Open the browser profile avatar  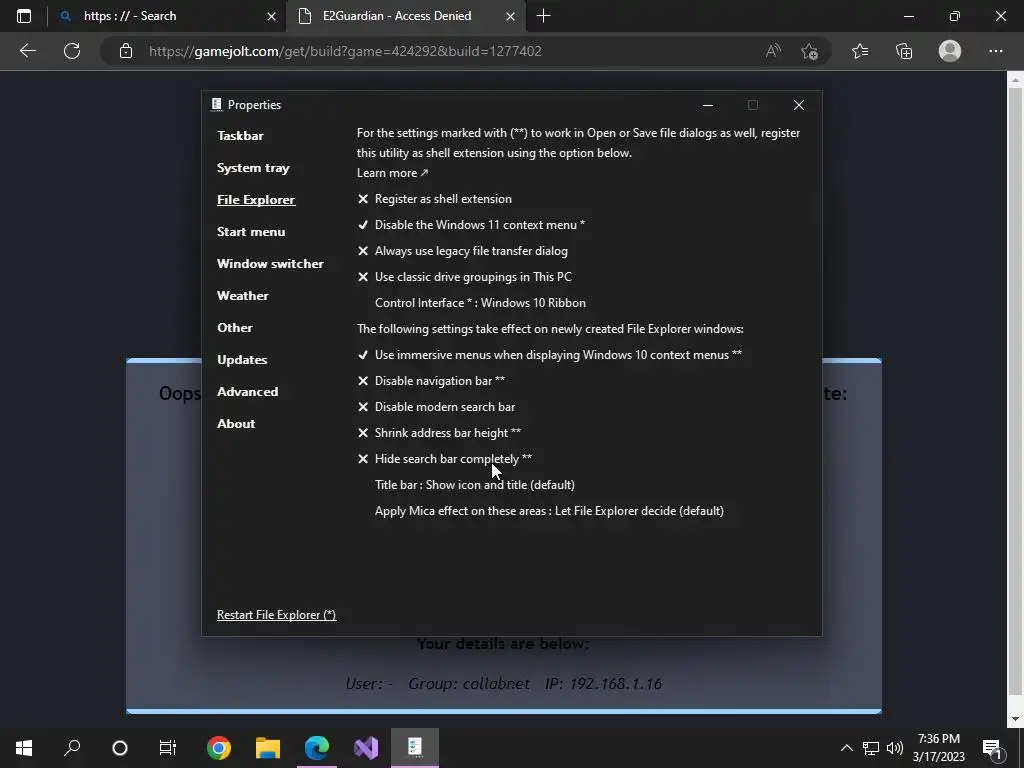[x=950, y=51]
